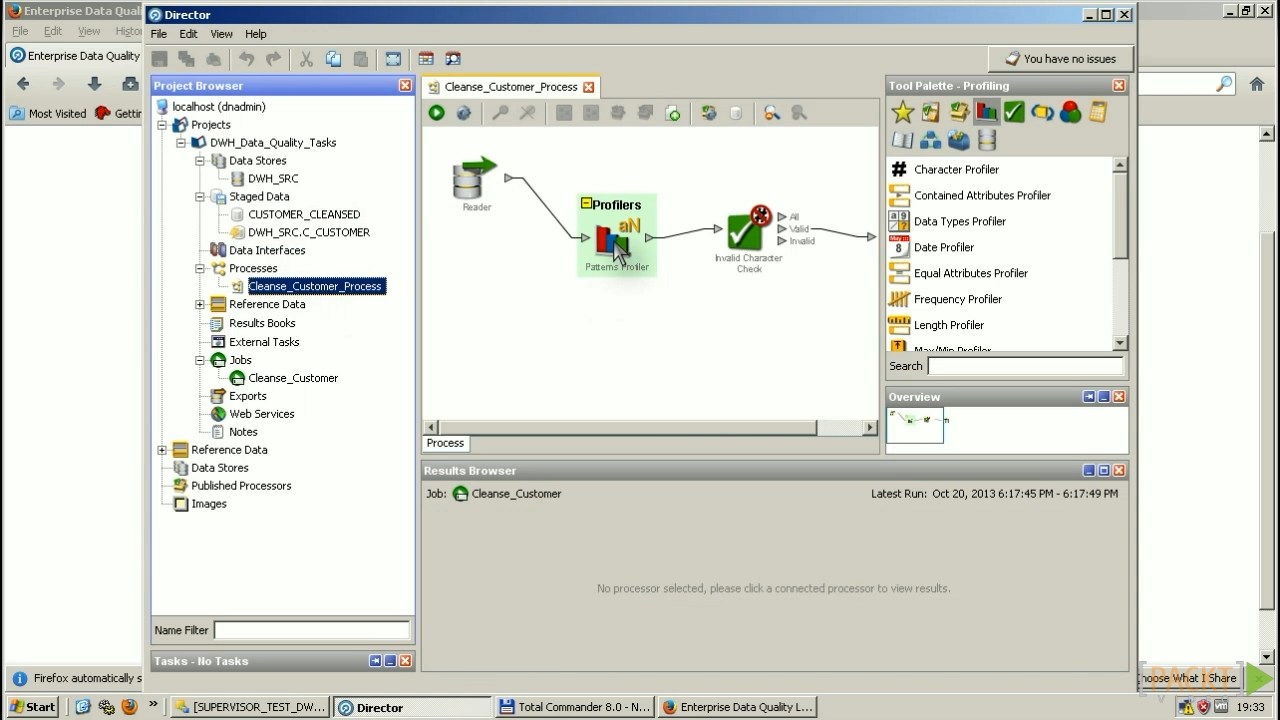The height and width of the screenshot is (720, 1280).
Task: Pick the Data Types Profiler from the palette list
Action: tap(959, 221)
